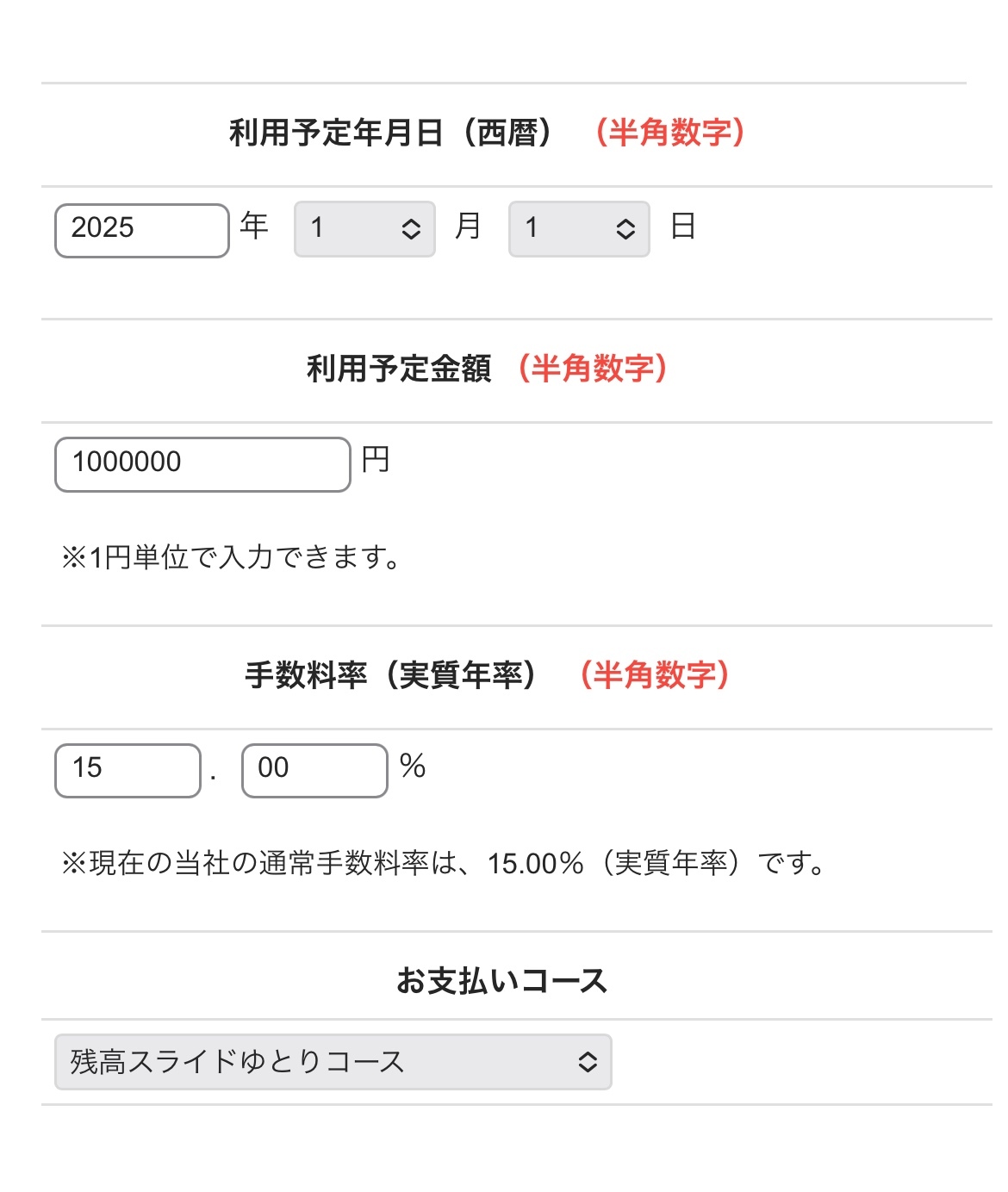Click the note ※1円単位で入力できます。
The width and height of the screenshot is (1008, 1192).
230,557
